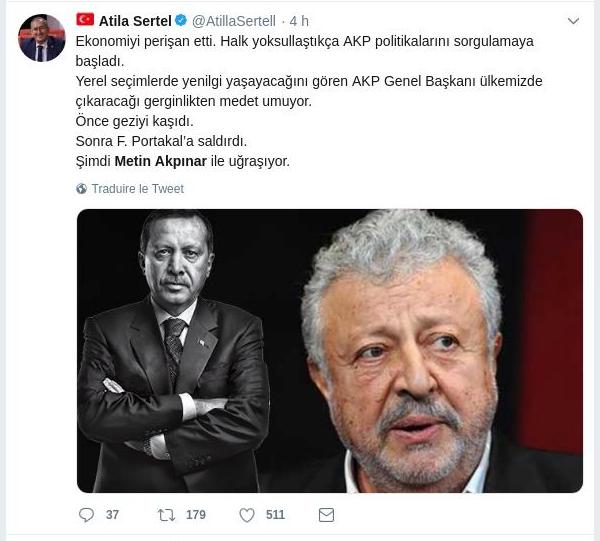This screenshot has height=541, width=600.
Task: Click Traduire le Tweet link
Action: (138, 189)
